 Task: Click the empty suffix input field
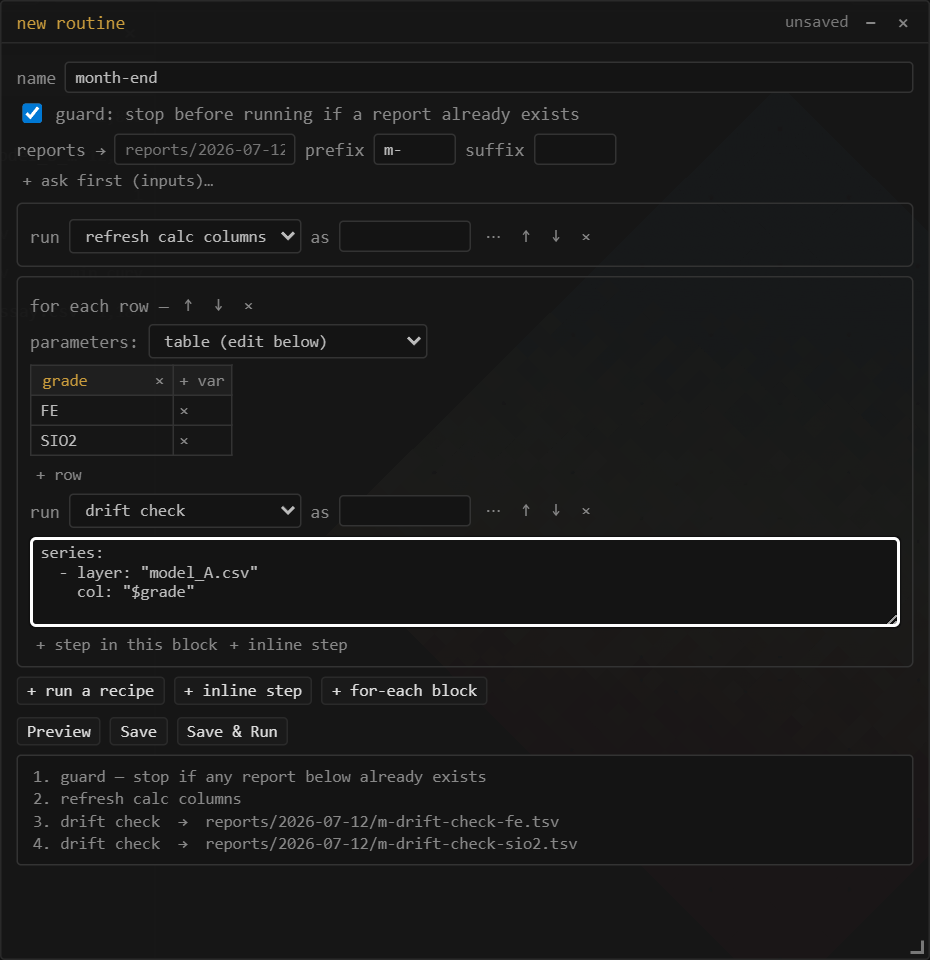click(575, 149)
